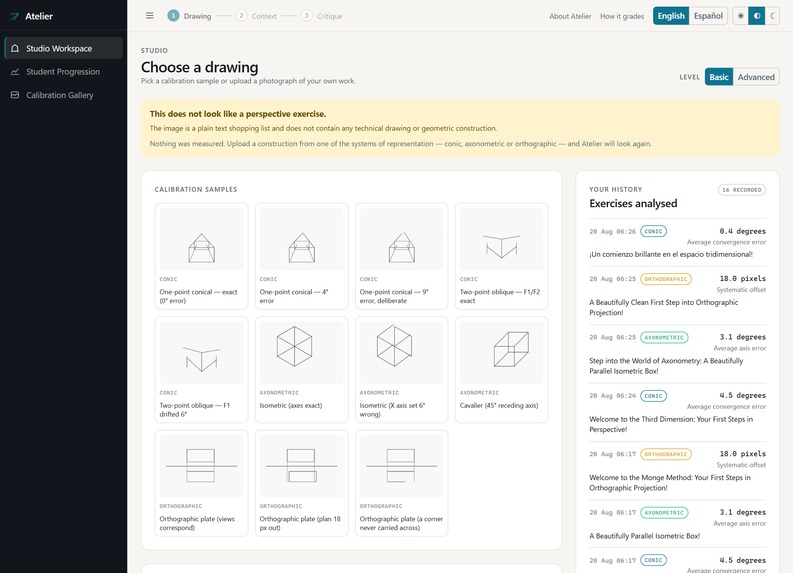Switch language to English
793x573 pixels.
pyautogui.click(x=671, y=16)
